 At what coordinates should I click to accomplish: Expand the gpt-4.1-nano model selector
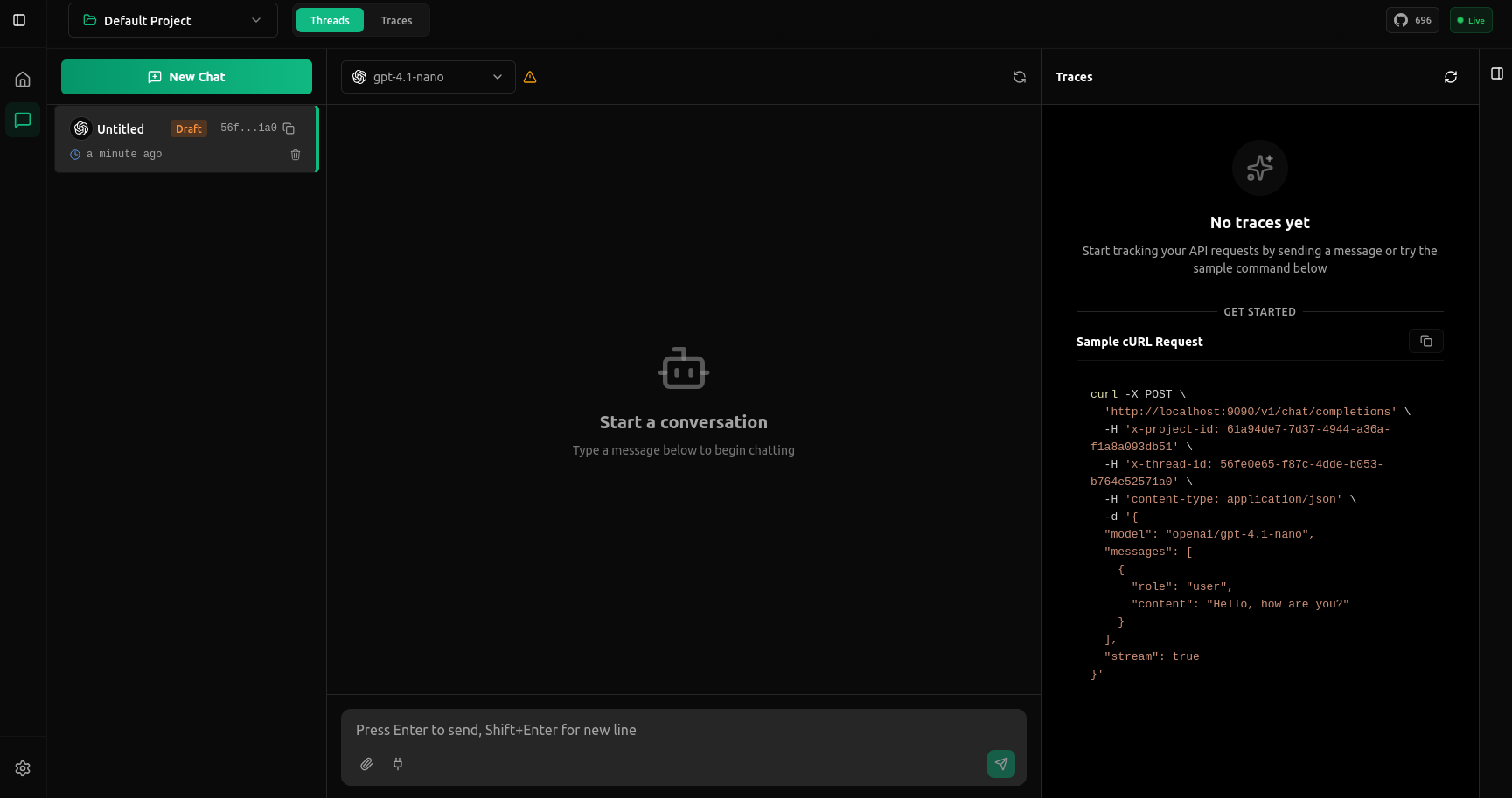(x=428, y=77)
